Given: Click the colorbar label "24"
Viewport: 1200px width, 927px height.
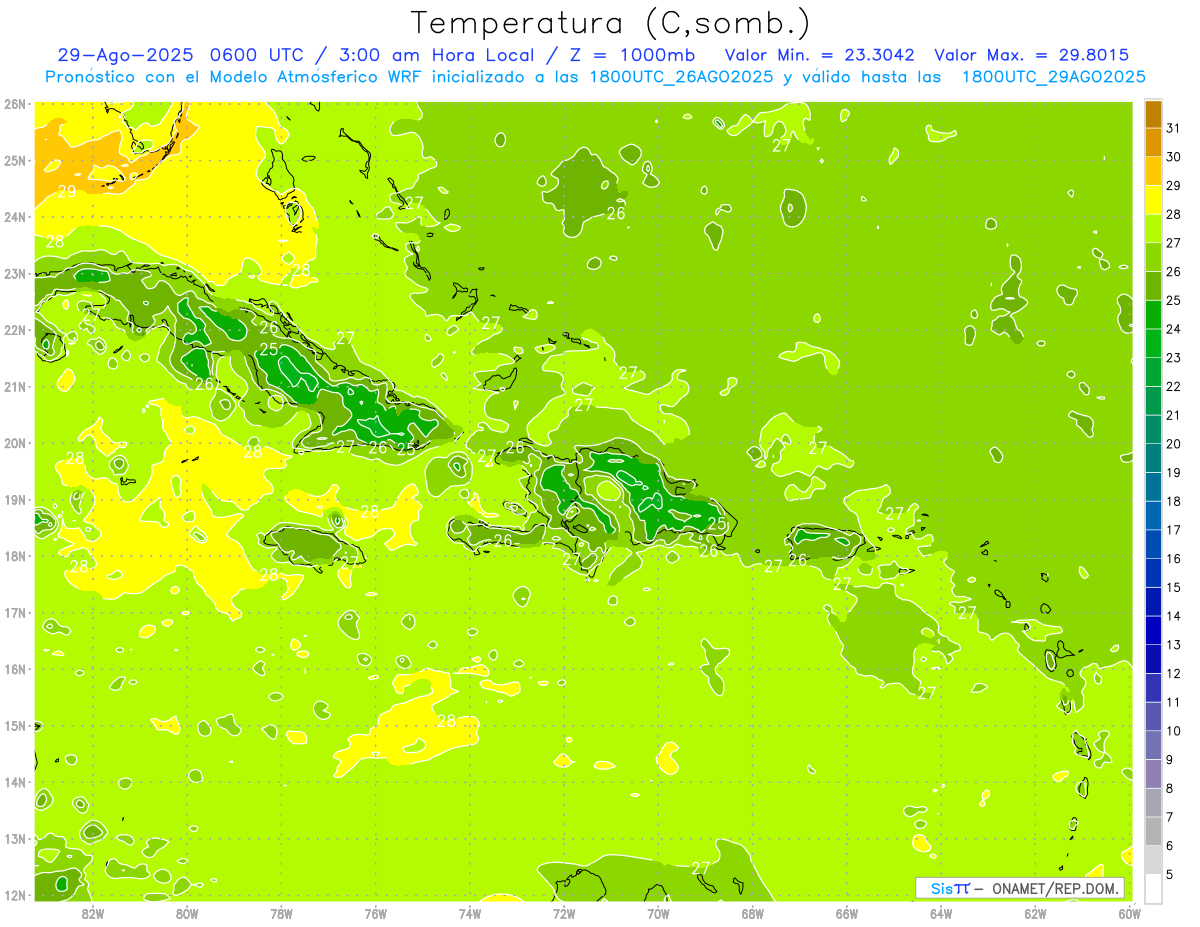Looking at the screenshot, I should tap(1174, 329).
